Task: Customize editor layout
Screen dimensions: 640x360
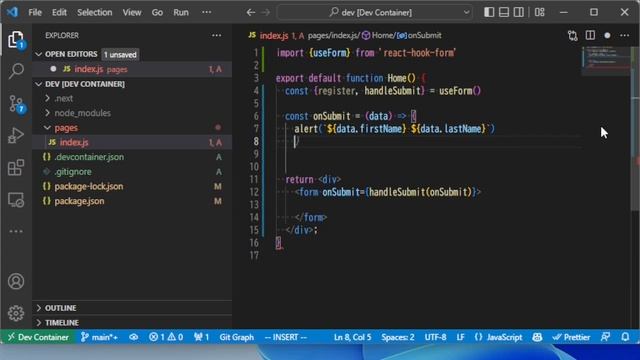Action: tap(540, 12)
